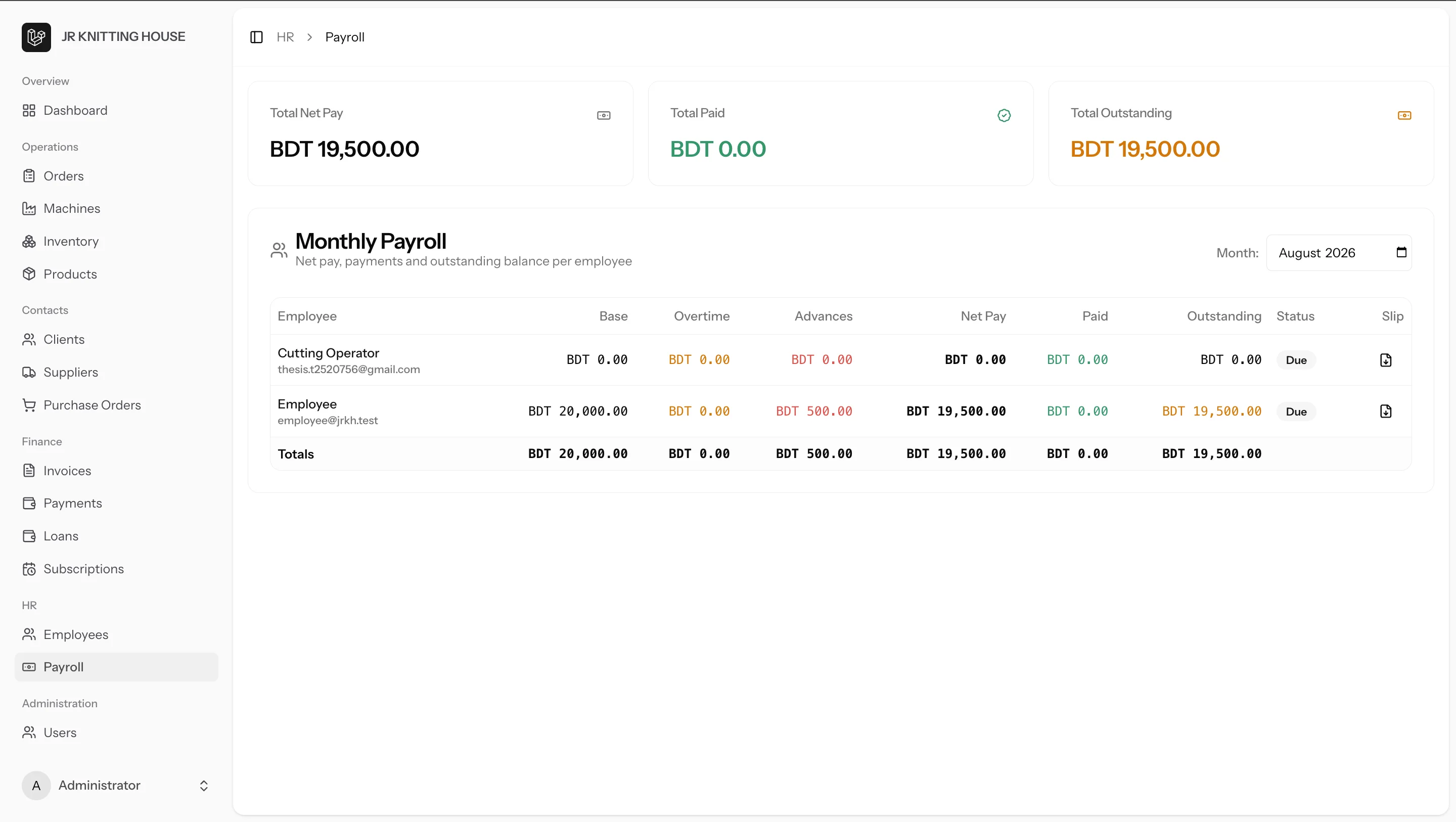Open the Employees page under HR
The image size is (1456, 822).
116,634
